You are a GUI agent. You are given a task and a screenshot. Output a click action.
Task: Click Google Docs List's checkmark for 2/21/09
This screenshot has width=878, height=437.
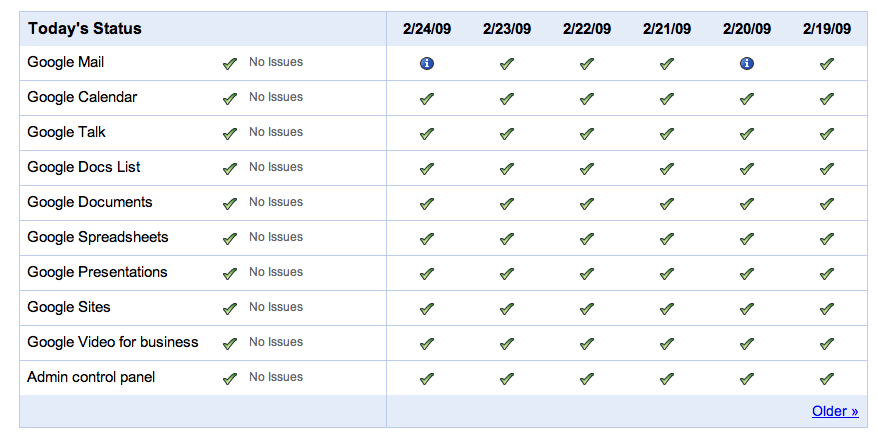coord(666,169)
